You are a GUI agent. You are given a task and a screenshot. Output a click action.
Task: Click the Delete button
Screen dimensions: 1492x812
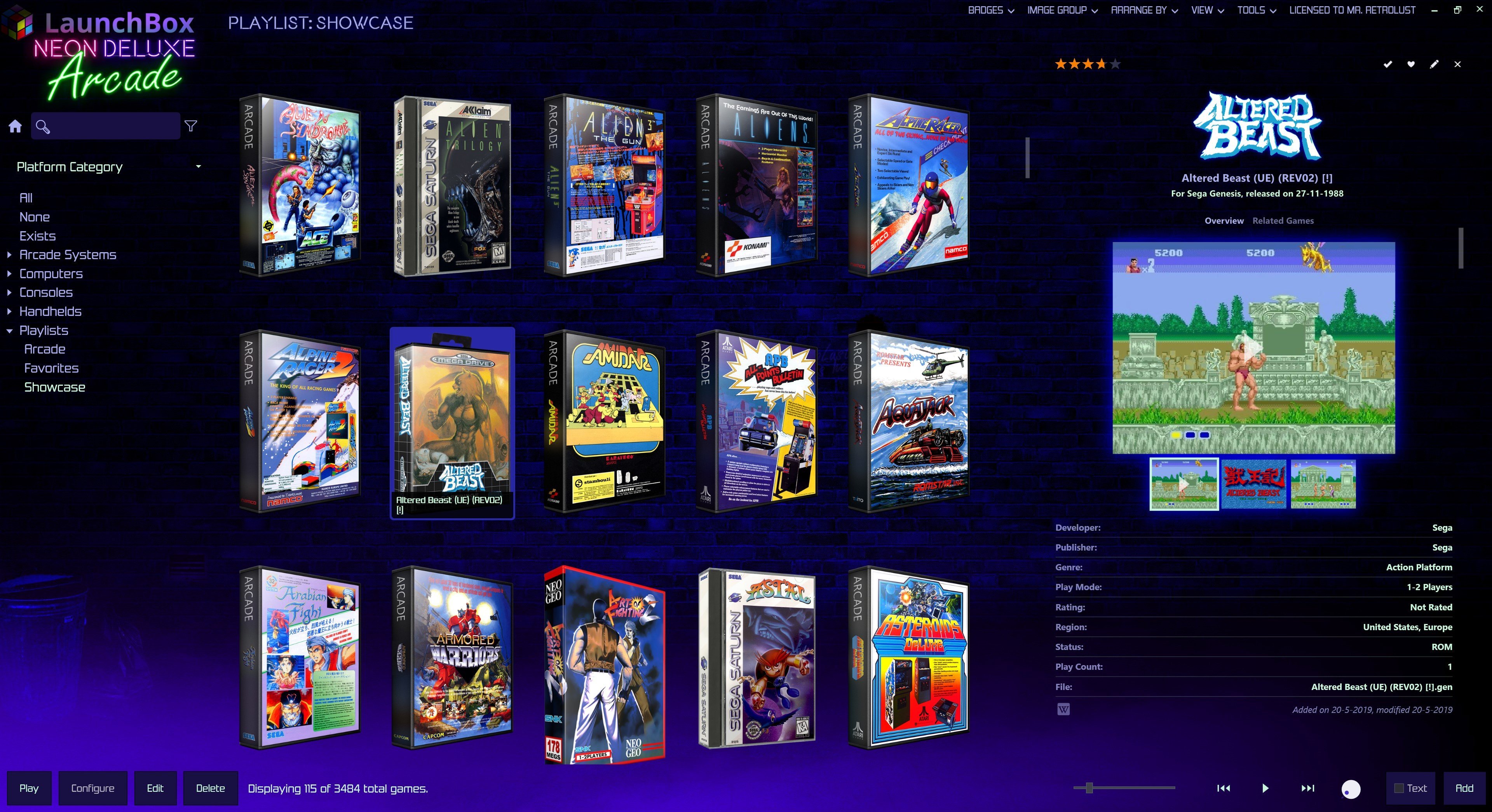click(x=210, y=788)
